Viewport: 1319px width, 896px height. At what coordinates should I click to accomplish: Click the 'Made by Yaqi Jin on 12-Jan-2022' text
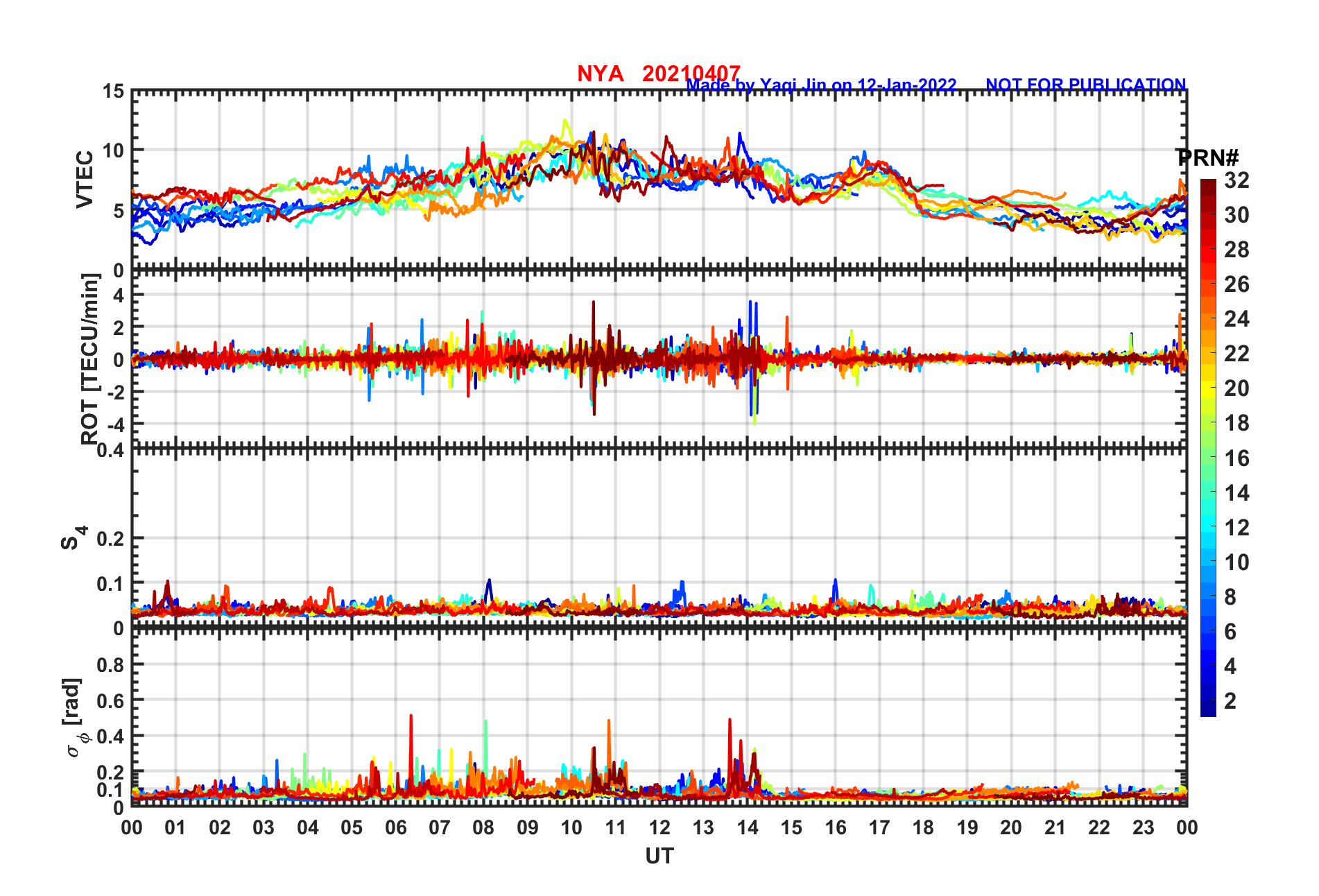[x=821, y=85]
